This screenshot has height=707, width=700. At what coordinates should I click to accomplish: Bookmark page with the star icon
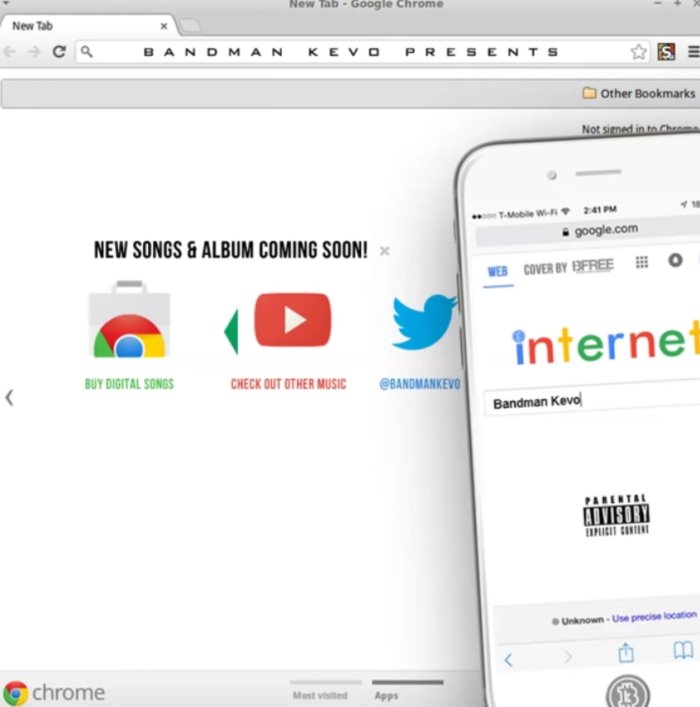(638, 51)
